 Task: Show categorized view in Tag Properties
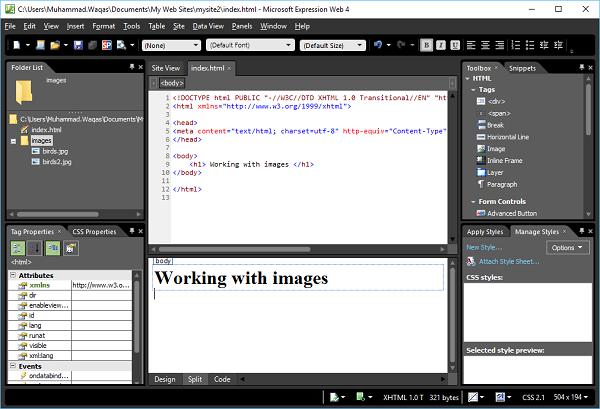click(18, 247)
